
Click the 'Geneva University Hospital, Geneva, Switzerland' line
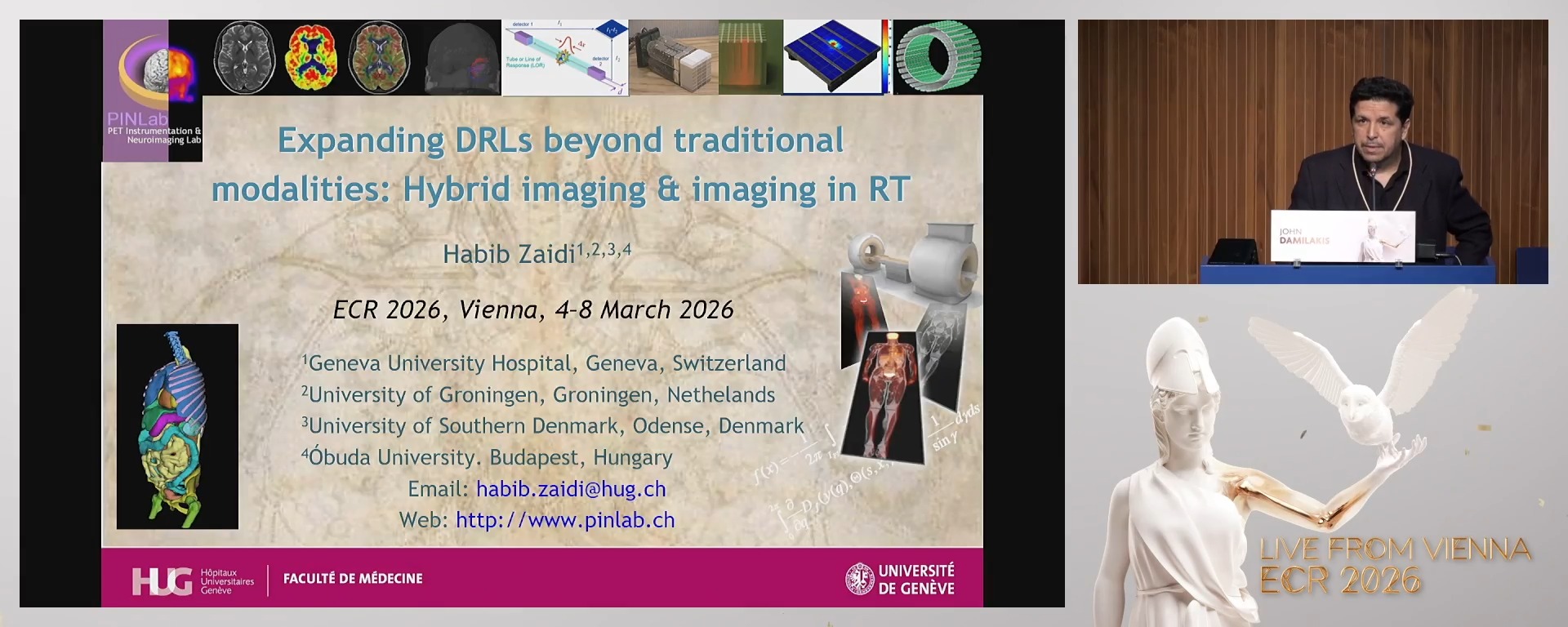pyautogui.click(x=546, y=363)
